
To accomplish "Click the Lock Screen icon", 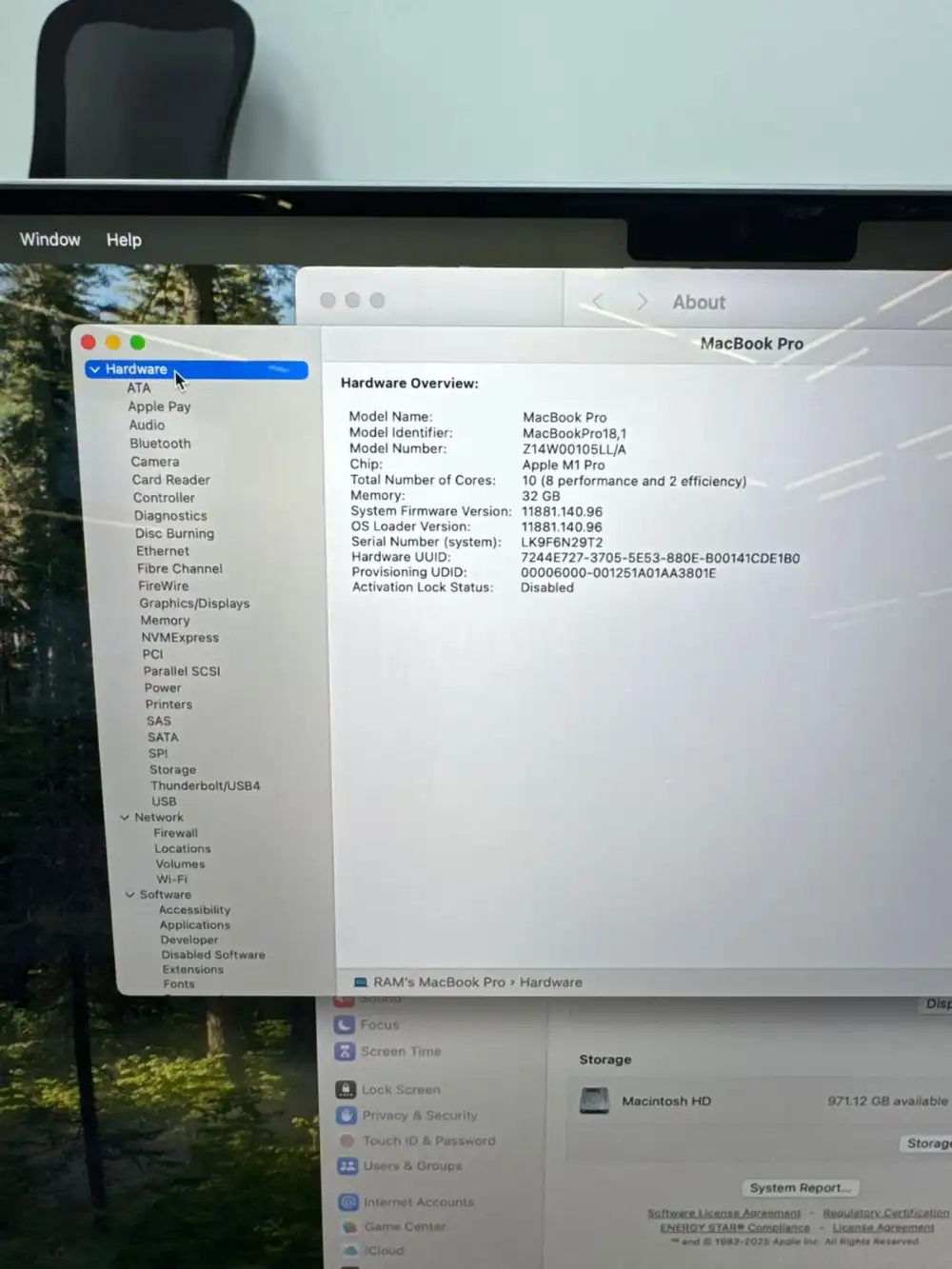I will pos(346,1090).
